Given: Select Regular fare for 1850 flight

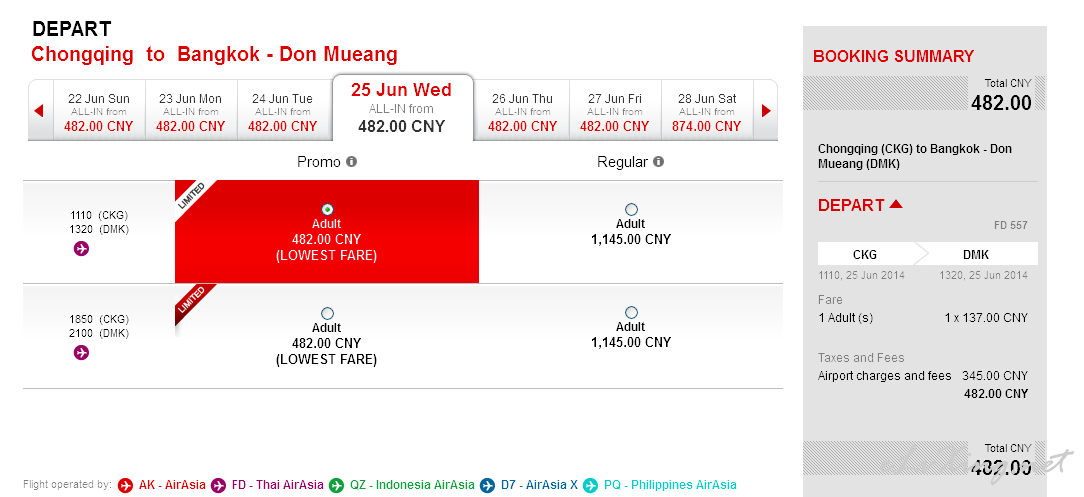Looking at the screenshot, I should pos(631,312).
